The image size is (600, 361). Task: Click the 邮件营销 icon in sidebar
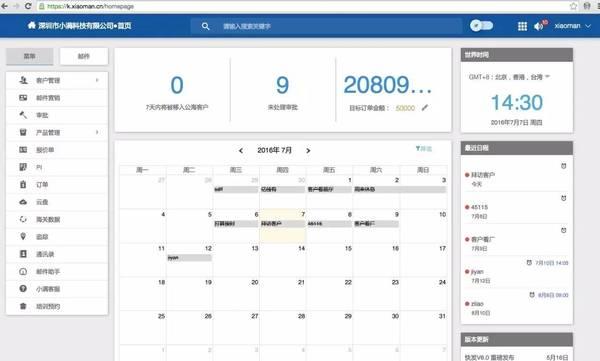(x=23, y=98)
